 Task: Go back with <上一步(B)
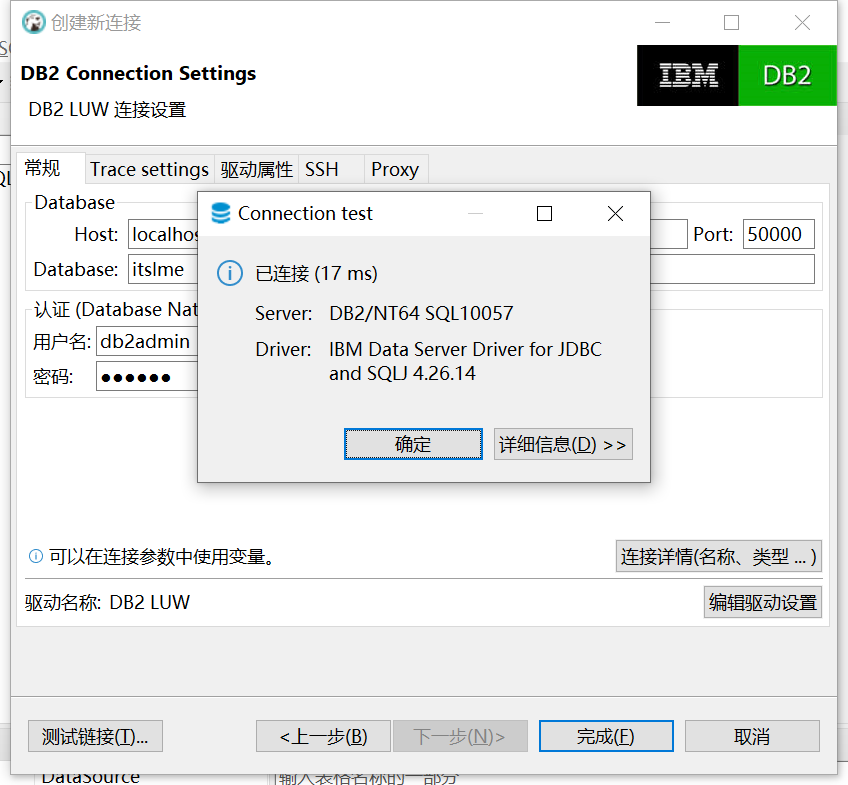[323, 736]
